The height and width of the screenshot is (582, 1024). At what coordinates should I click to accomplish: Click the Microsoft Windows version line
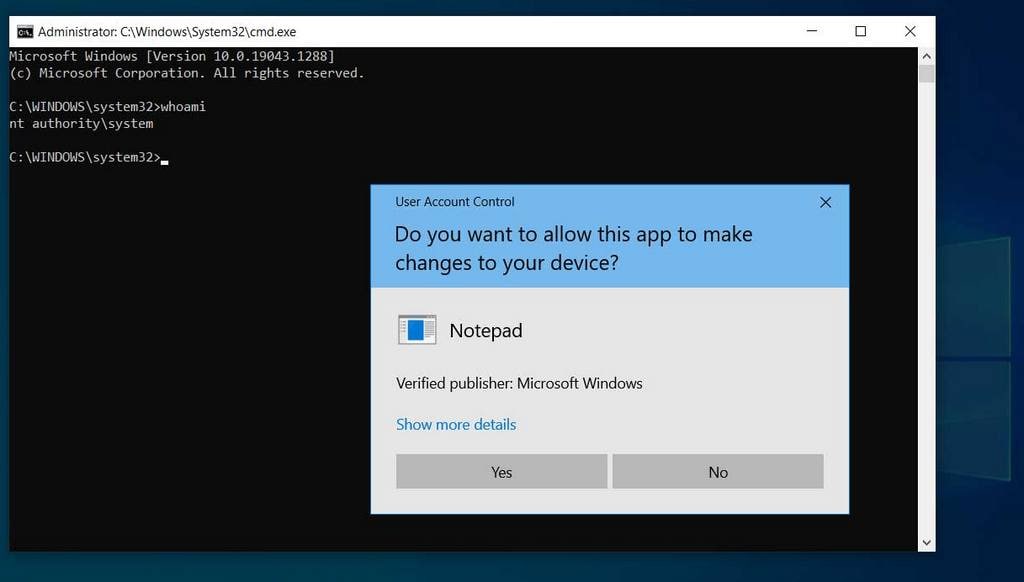pyautogui.click(x=172, y=56)
